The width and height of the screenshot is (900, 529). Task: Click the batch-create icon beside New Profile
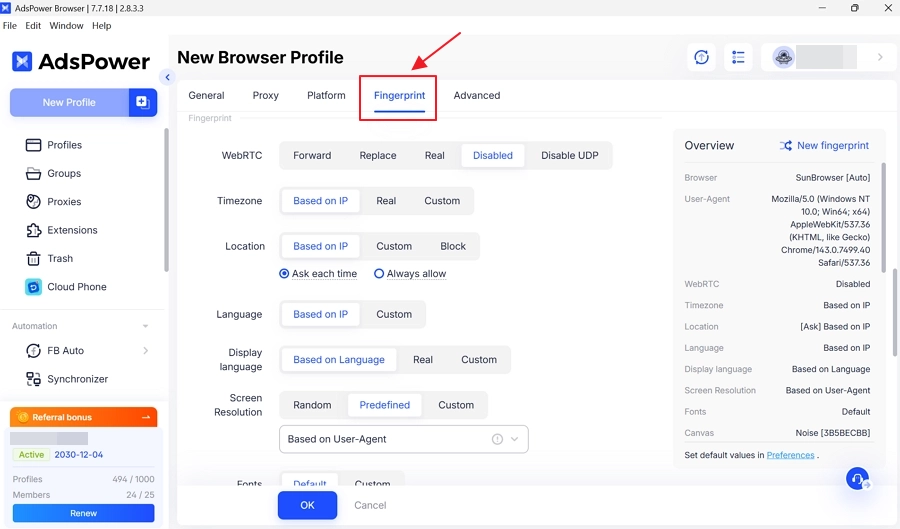(x=142, y=102)
